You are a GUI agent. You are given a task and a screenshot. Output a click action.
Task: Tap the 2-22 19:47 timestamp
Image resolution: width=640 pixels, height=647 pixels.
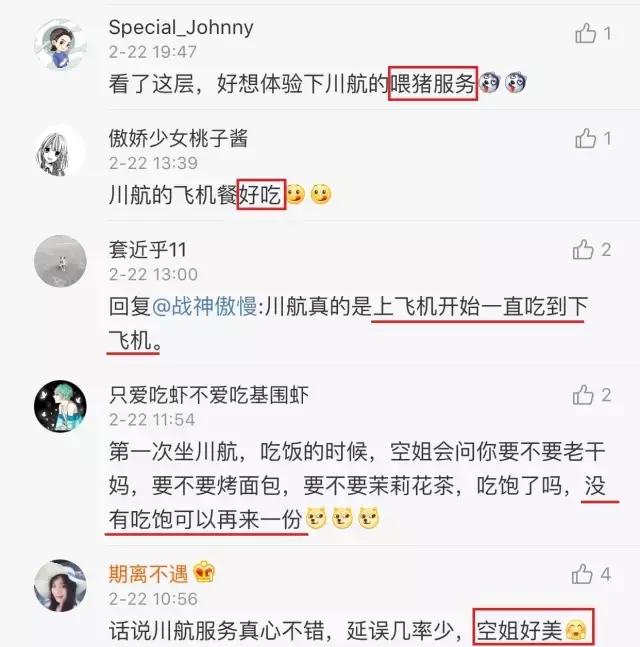(x=153, y=52)
